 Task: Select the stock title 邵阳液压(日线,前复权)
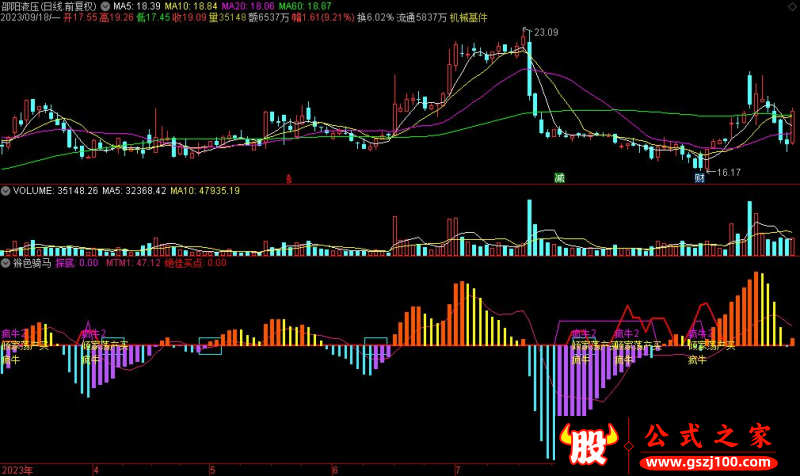(49, 6)
